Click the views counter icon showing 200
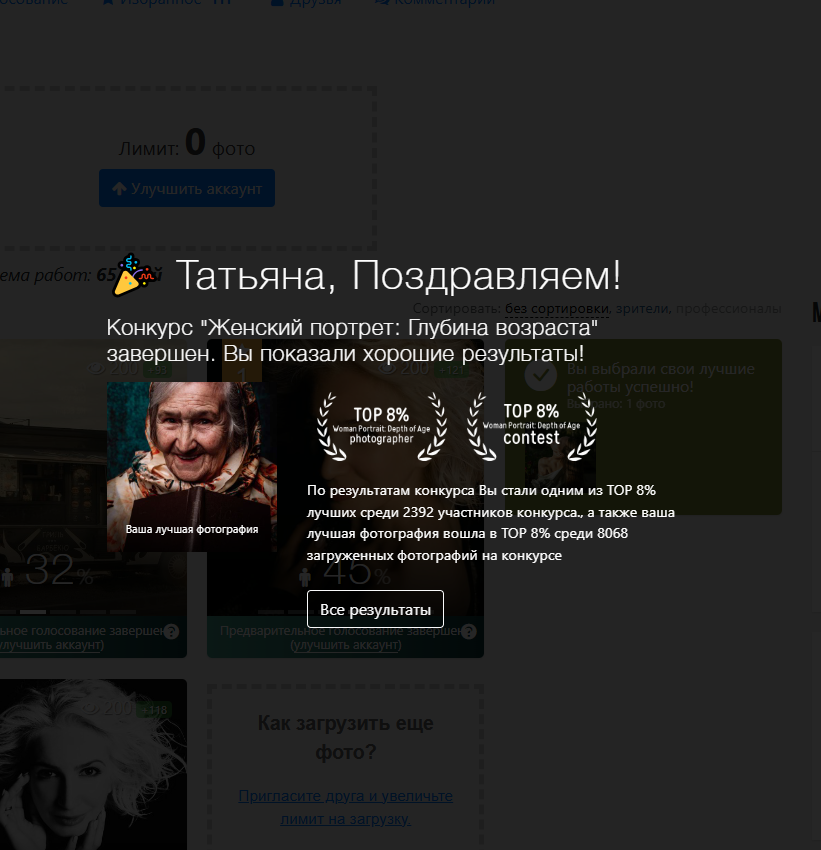This screenshot has width=821, height=850. [95, 370]
